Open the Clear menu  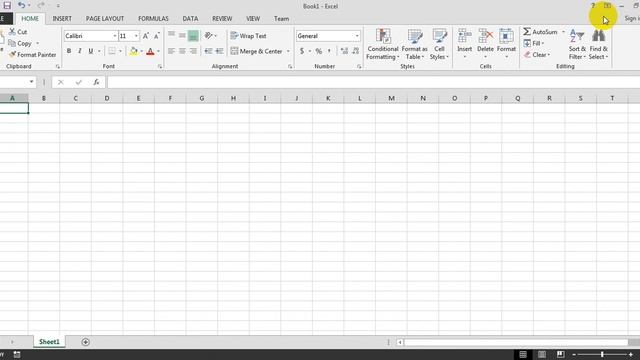[537, 55]
